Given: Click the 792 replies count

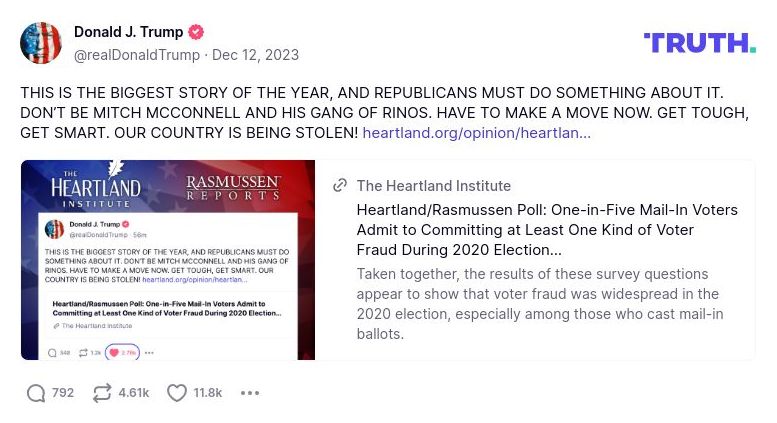Looking at the screenshot, I should point(63,393).
